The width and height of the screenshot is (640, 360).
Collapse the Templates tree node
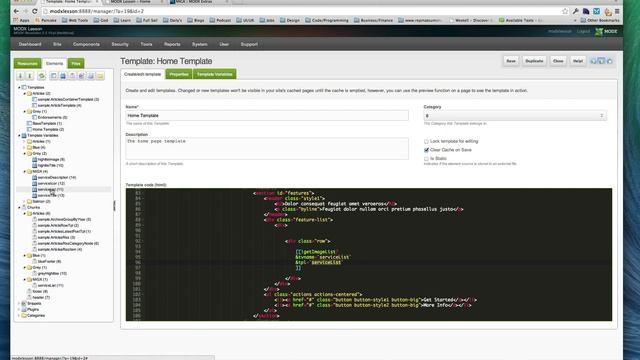(19, 87)
